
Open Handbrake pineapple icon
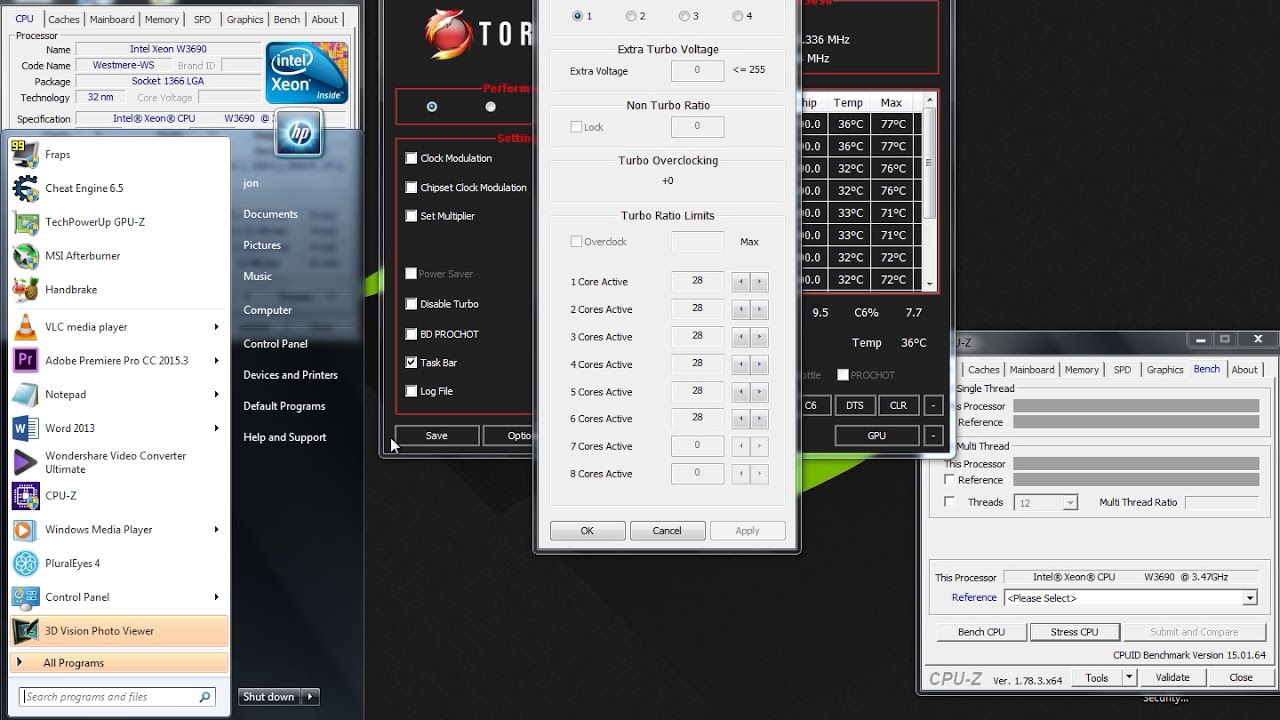25,289
